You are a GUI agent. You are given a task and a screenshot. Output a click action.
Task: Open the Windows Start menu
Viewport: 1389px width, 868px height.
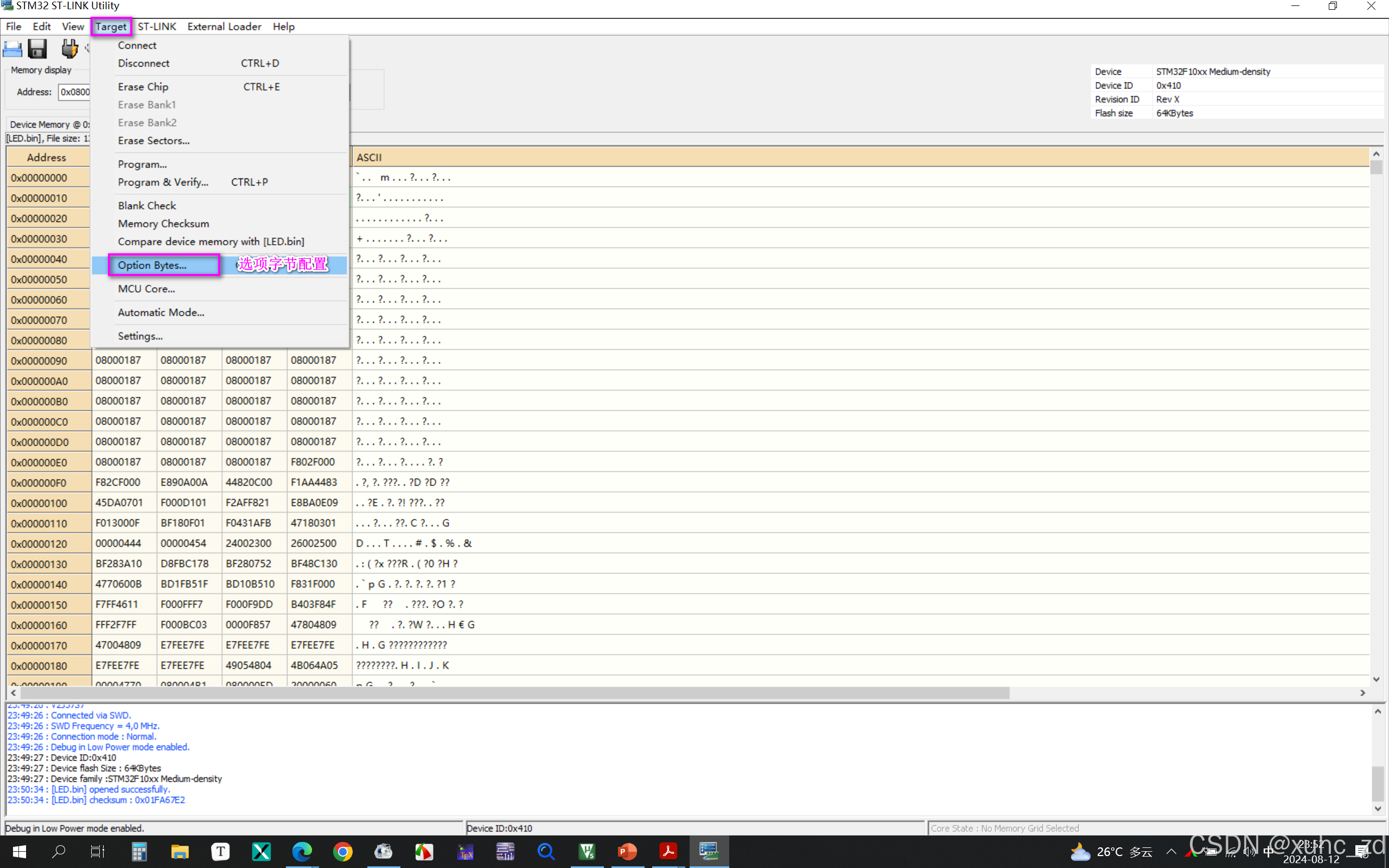tap(19, 852)
